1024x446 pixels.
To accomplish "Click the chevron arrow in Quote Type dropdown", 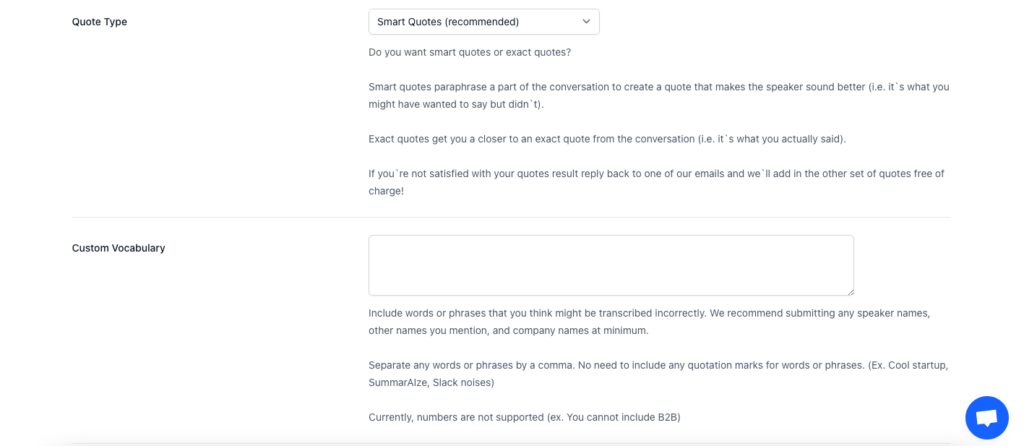I will coord(586,22).
